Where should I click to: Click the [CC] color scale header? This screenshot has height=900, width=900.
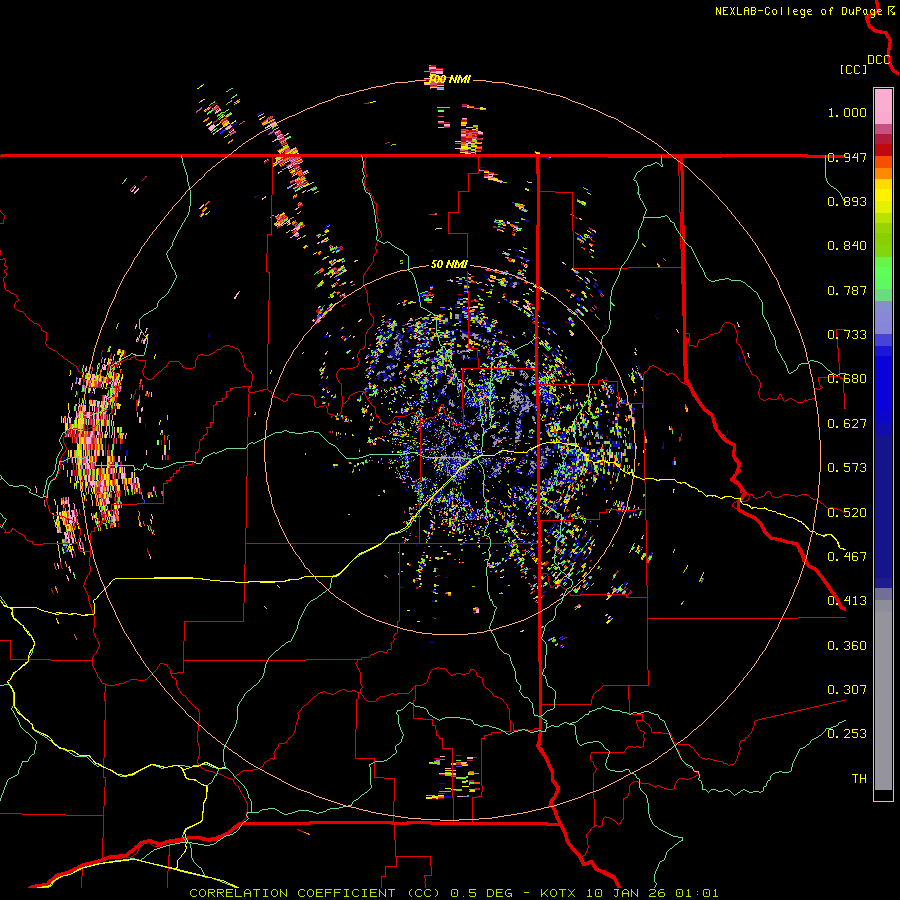(x=853, y=69)
